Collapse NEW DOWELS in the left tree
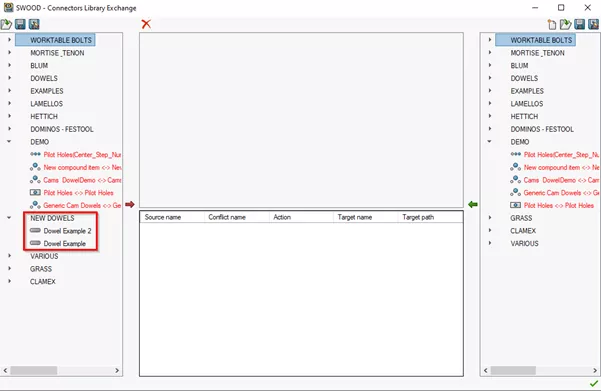Image resolution: width=601 pixels, height=391 pixels. (9, 218)
